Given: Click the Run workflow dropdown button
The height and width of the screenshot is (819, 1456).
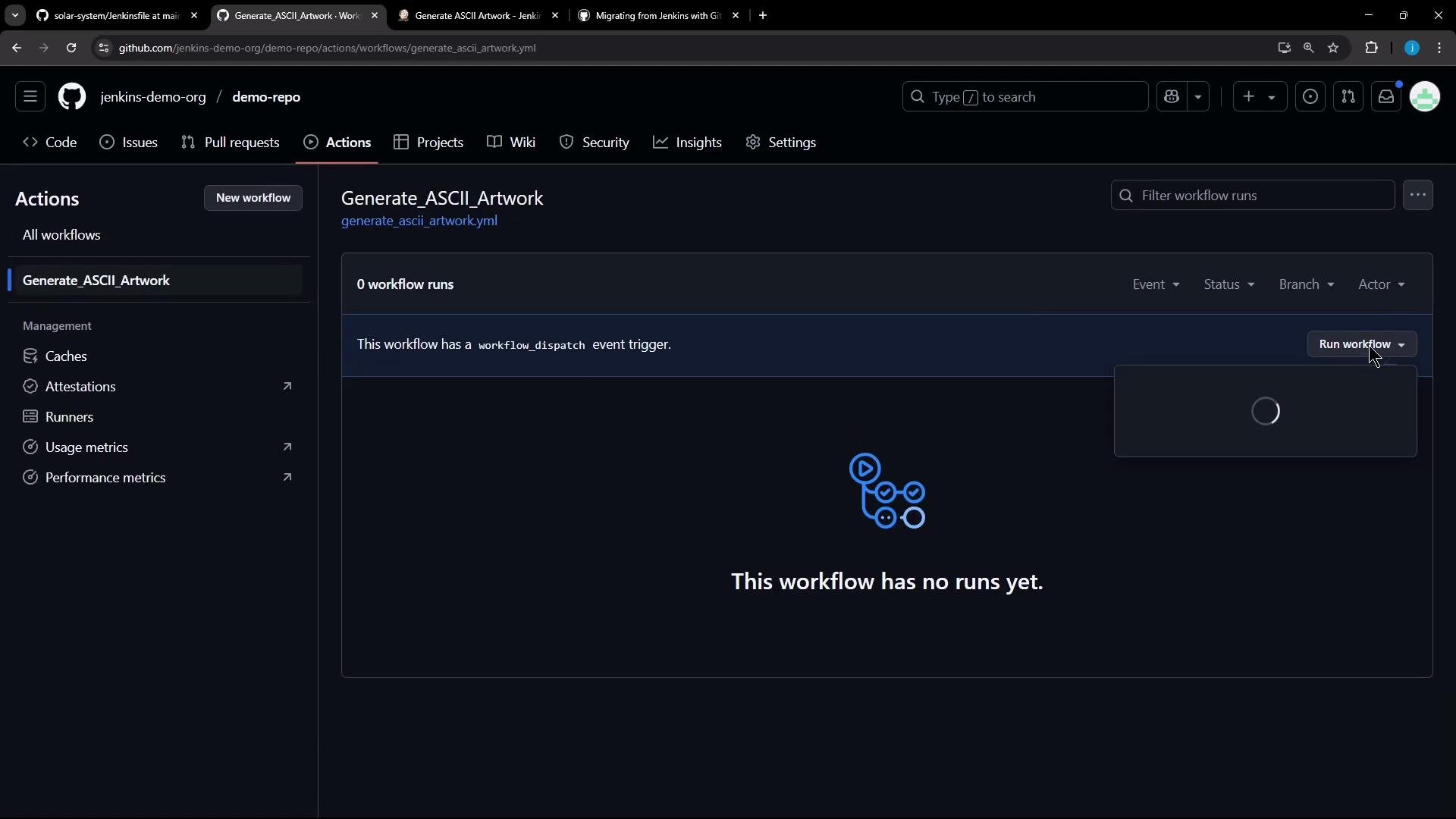Looking at the screenshot, I should coord(1362,344).
